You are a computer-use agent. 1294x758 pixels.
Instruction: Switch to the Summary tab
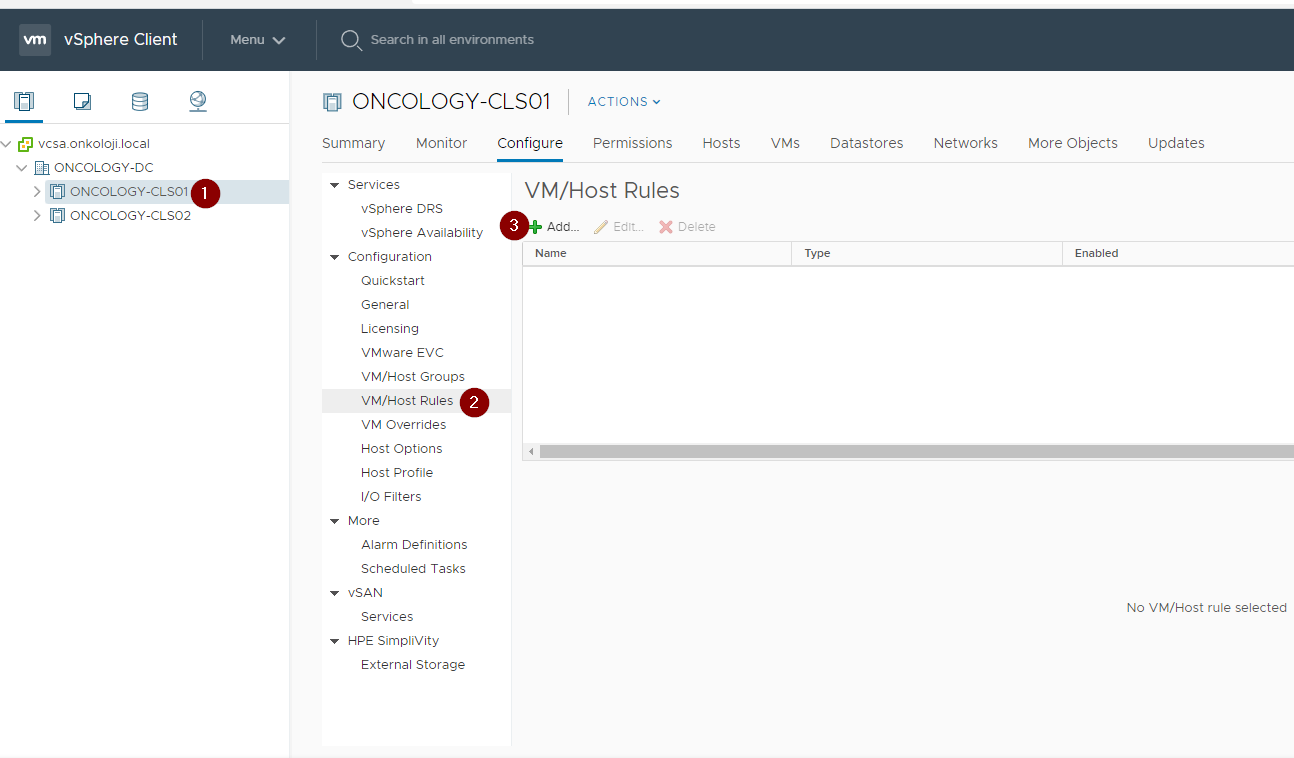coord(353,143)
